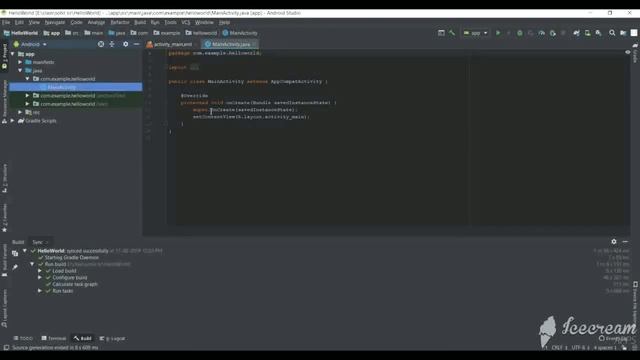Open the Navigate menu

pos(55,22)
